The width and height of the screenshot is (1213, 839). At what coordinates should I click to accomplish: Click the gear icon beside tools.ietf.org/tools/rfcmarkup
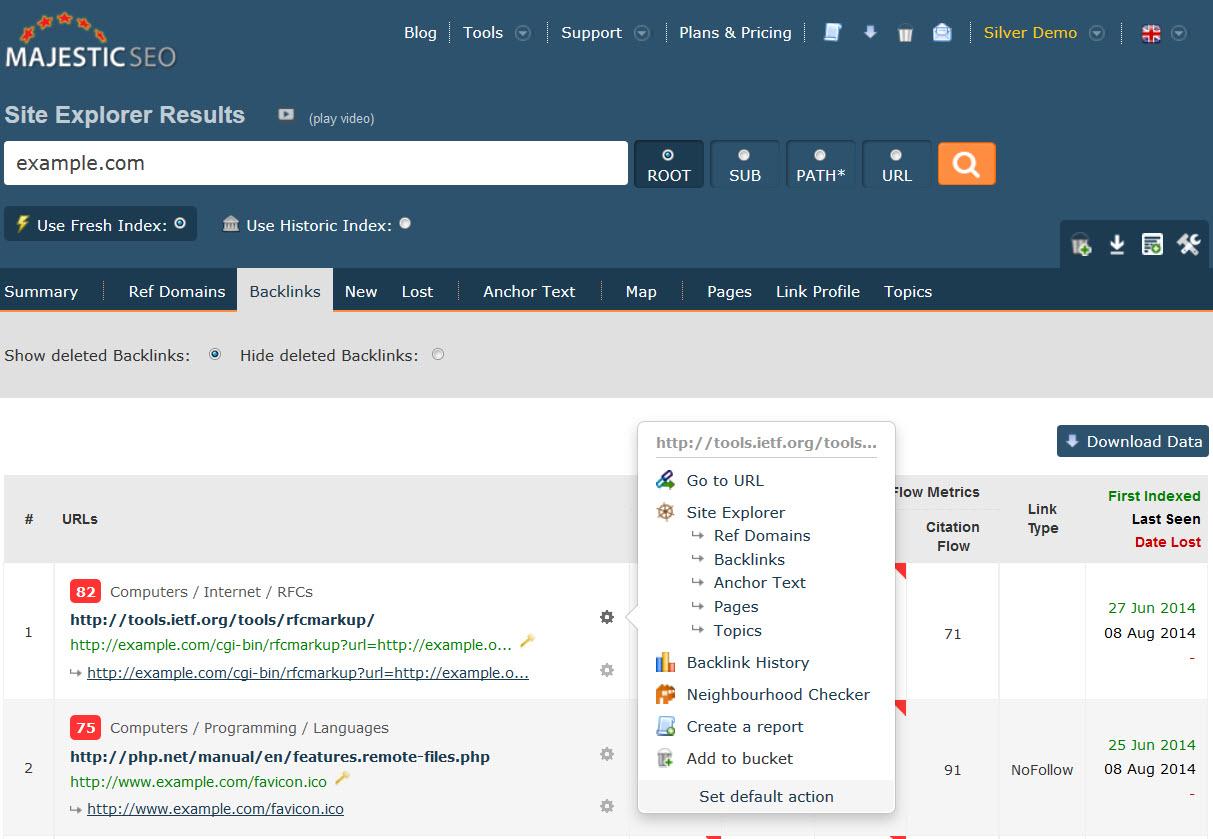click(x=607, y=617)
